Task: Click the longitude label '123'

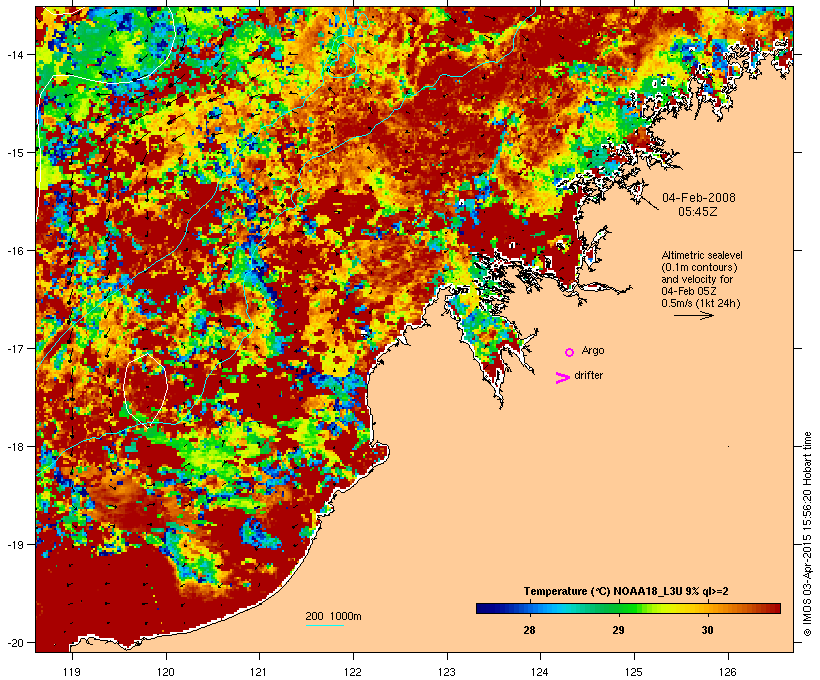Action: click(x=447, y=672)
